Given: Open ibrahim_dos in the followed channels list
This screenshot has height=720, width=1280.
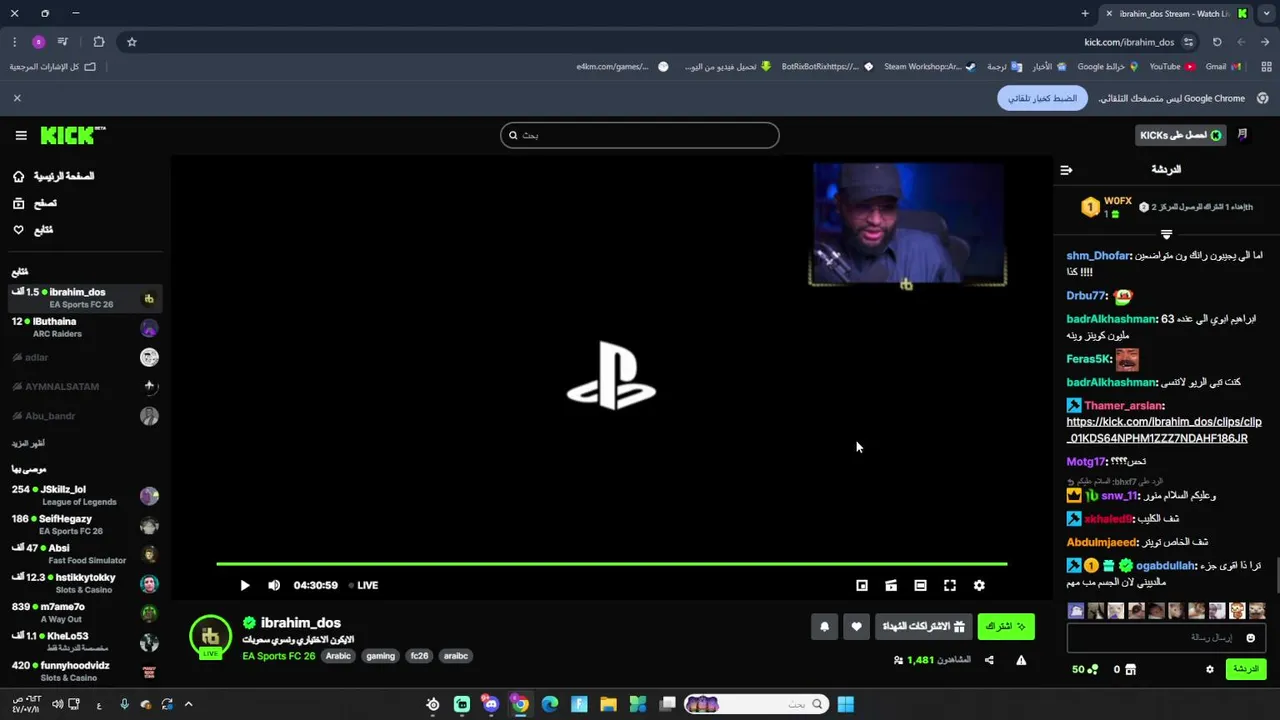Looking at the screenshot, I should click(85, 298).
